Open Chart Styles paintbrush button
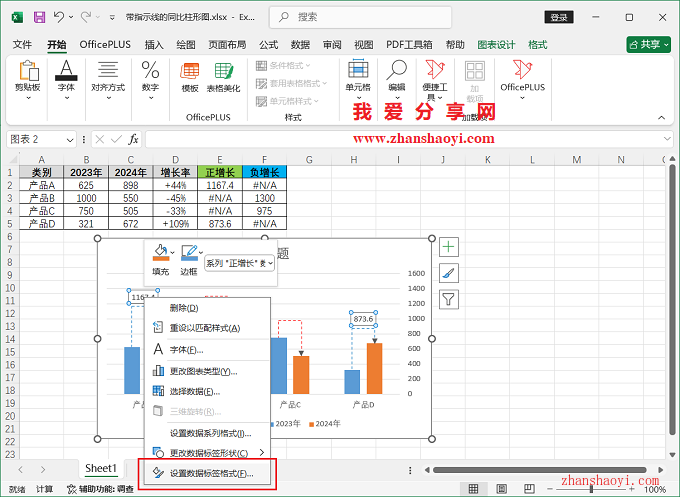Image resolution: width=680 pixels, height=497 pixels. pos(449,273)
